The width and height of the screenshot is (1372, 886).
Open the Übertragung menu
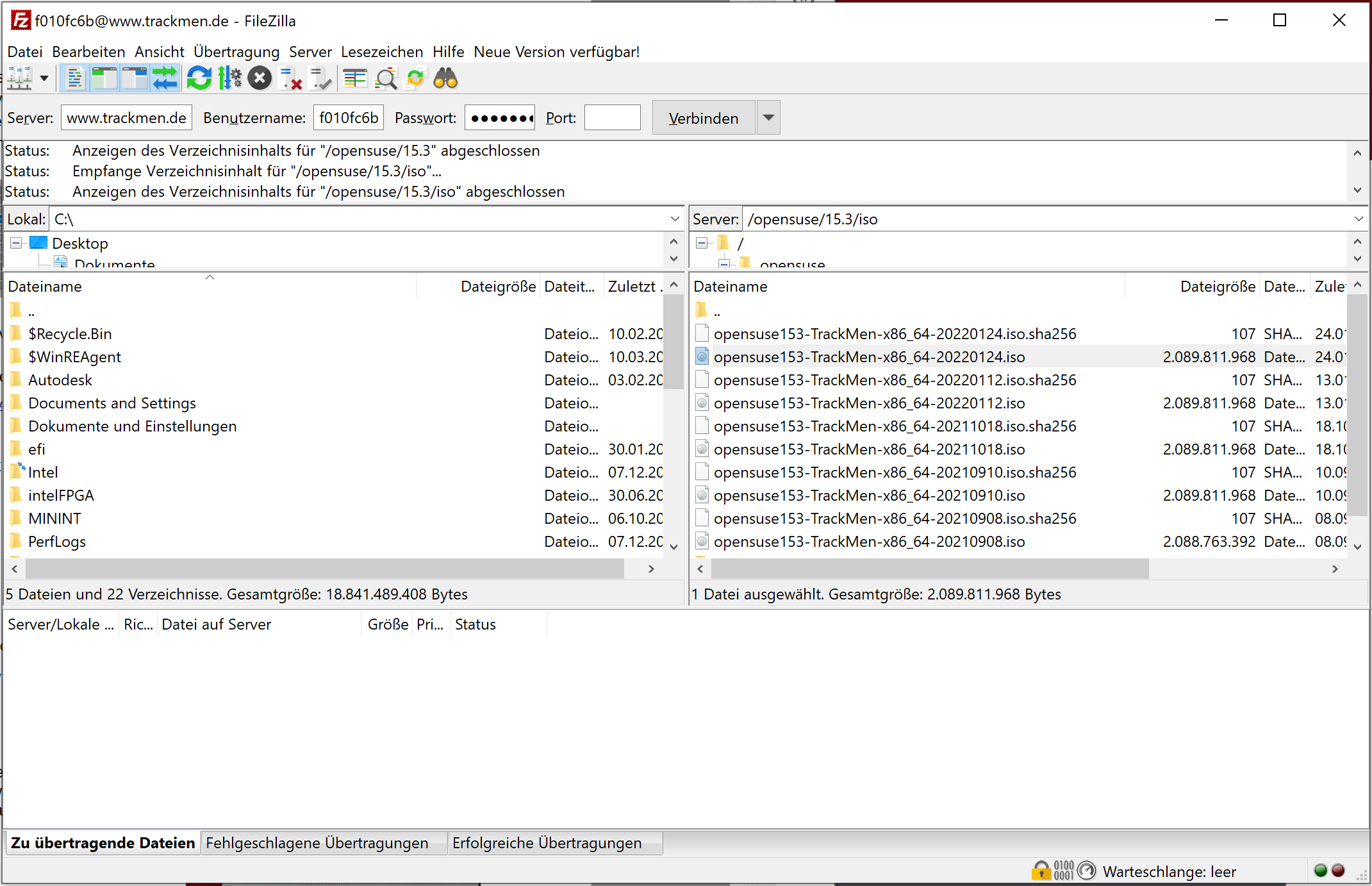(x=236, y=52)
